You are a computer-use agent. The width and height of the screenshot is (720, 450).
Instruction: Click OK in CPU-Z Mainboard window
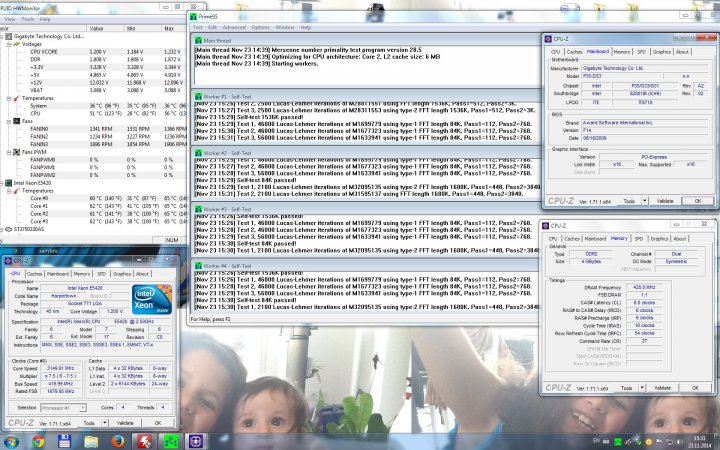tap(698, 201)
